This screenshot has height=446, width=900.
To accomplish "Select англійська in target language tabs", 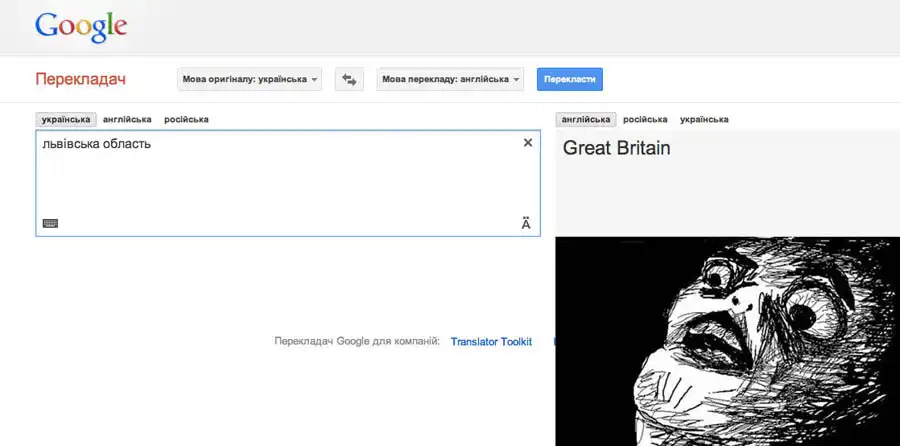I will [x=586, y=119].
